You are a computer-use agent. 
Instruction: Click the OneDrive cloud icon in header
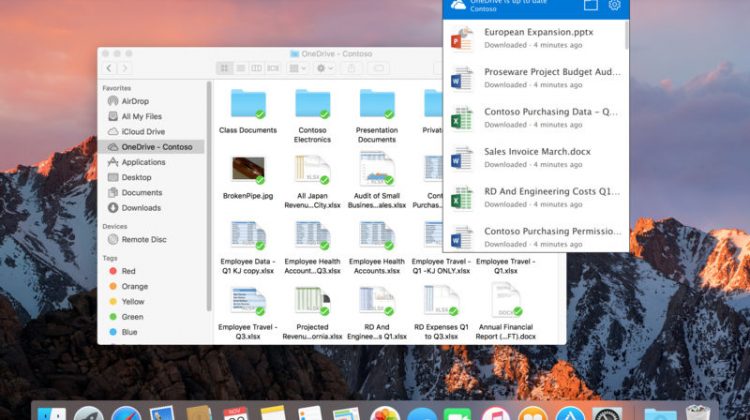[x=458, y=5]
